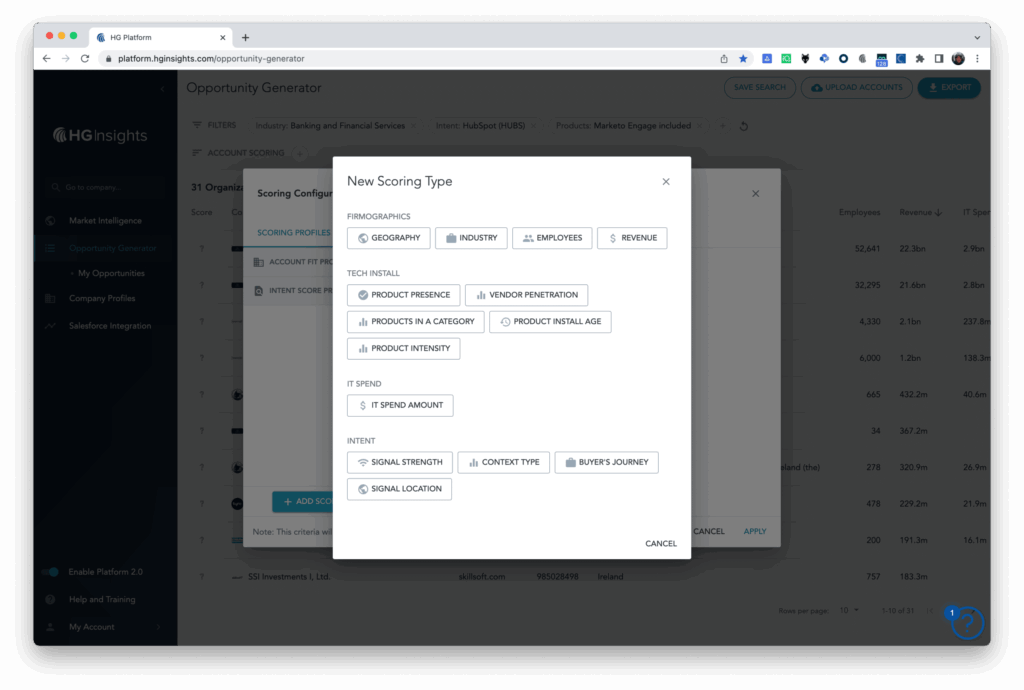Click the Salesforce Integration sidebar icon

click(x=50, y=325)
